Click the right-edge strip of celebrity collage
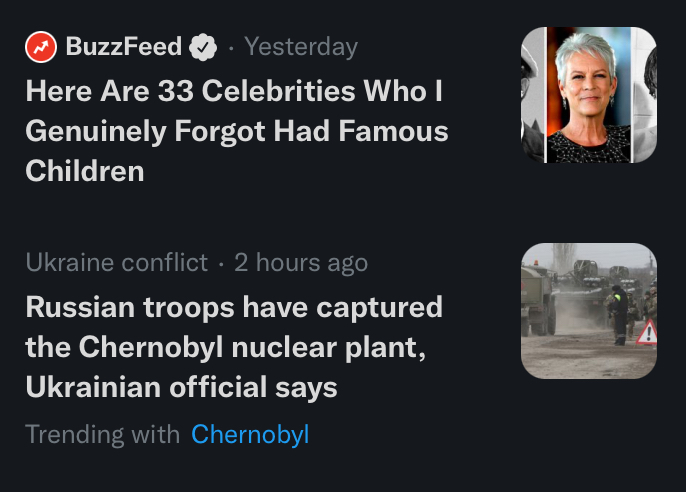 (645, 95)
